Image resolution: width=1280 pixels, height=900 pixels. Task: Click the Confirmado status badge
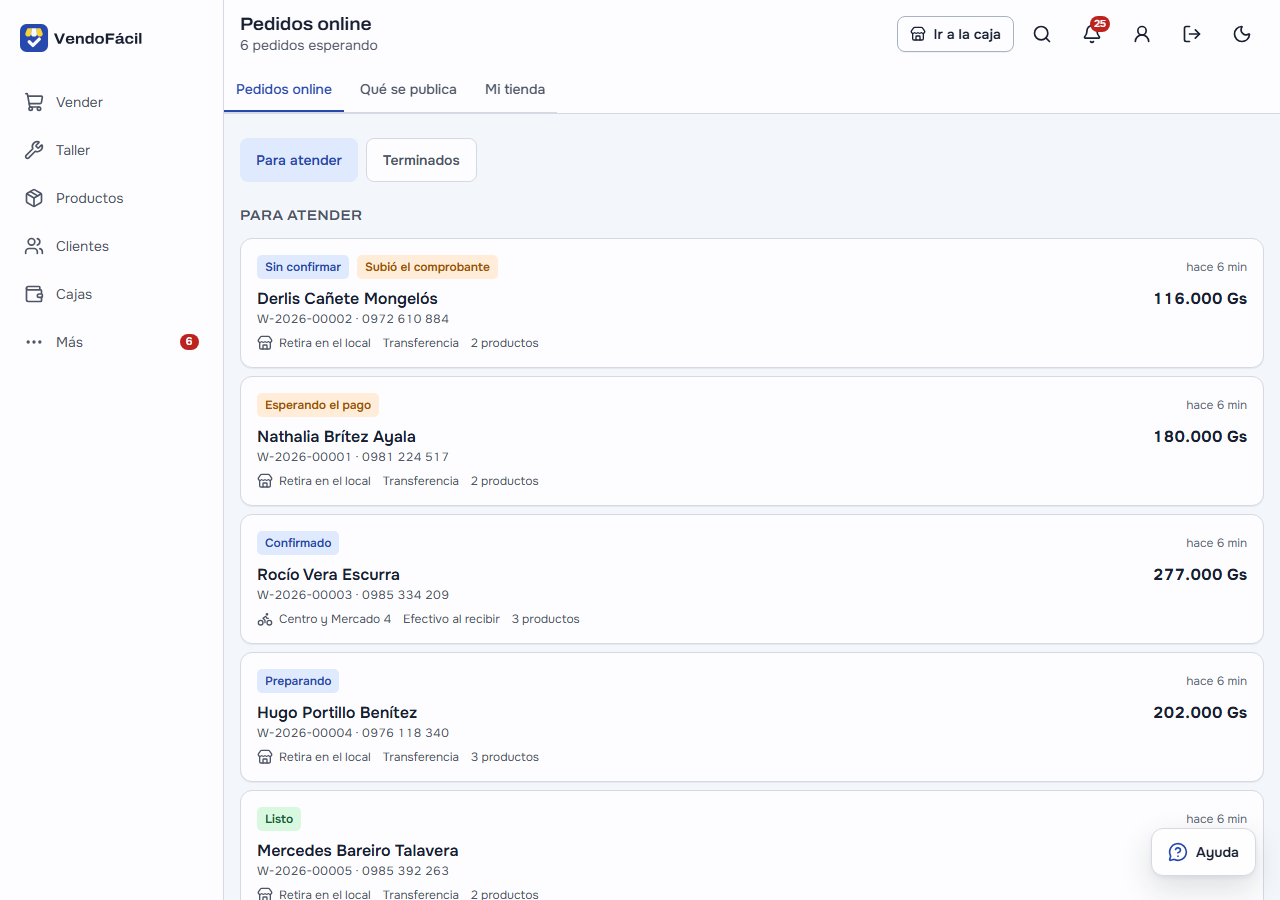298,543
